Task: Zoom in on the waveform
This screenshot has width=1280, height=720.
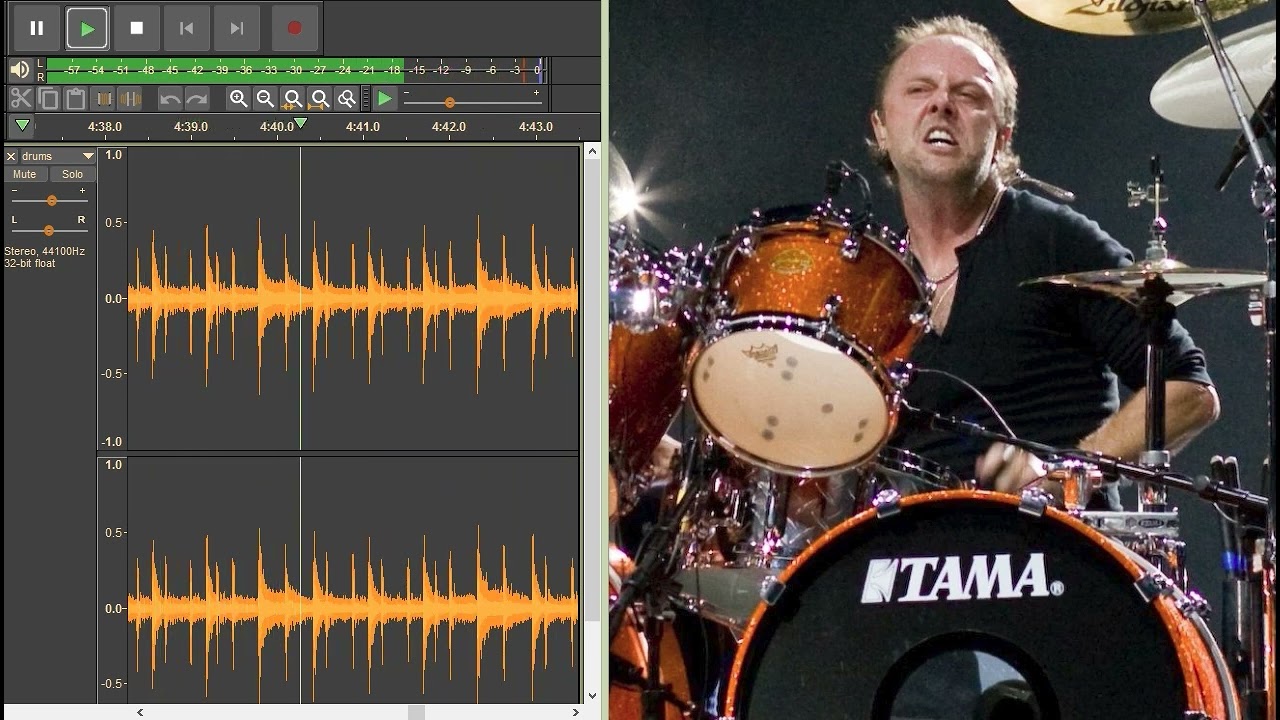Action: [x=238, y=98]
